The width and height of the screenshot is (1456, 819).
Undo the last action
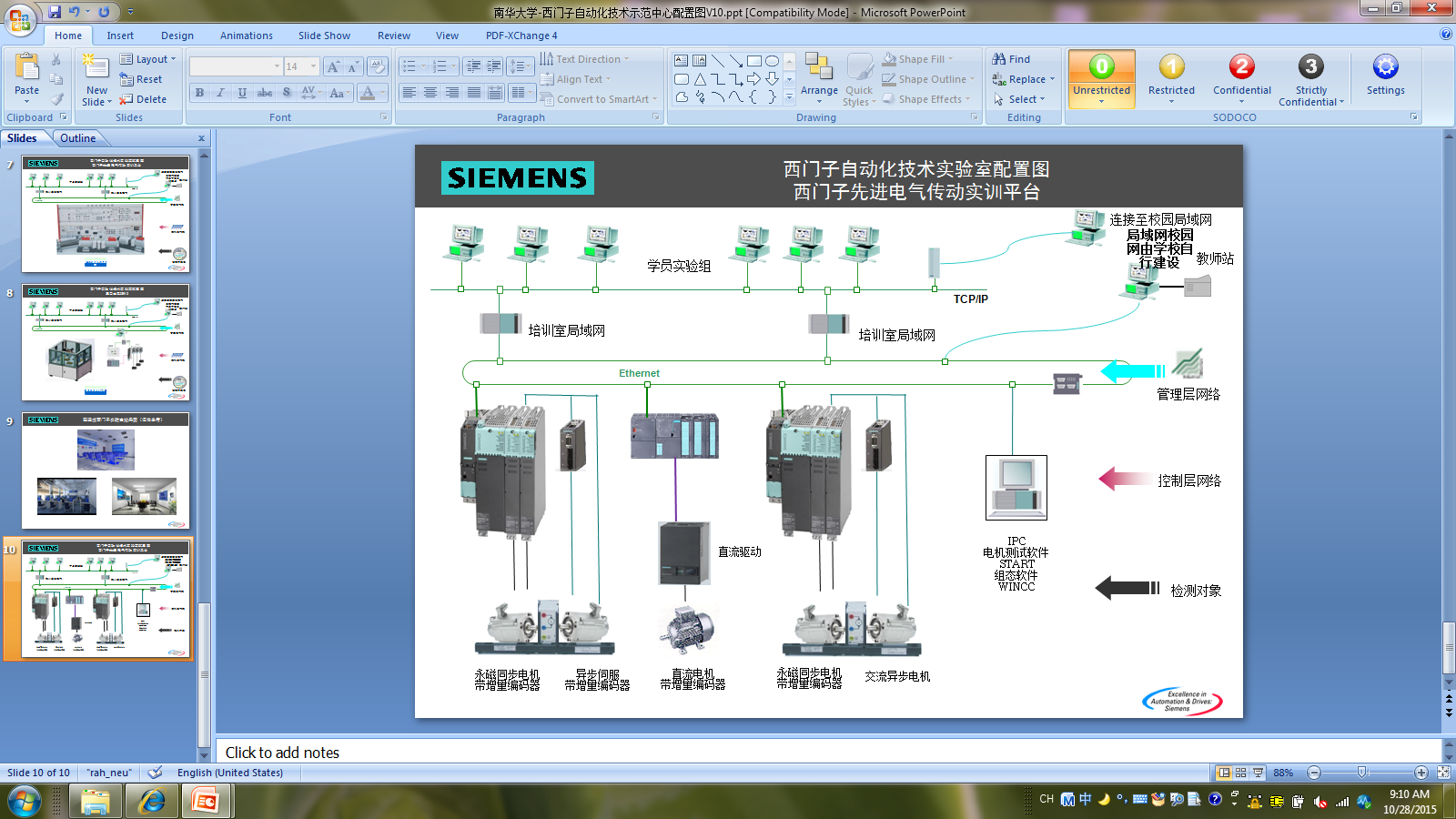(75, 12)
